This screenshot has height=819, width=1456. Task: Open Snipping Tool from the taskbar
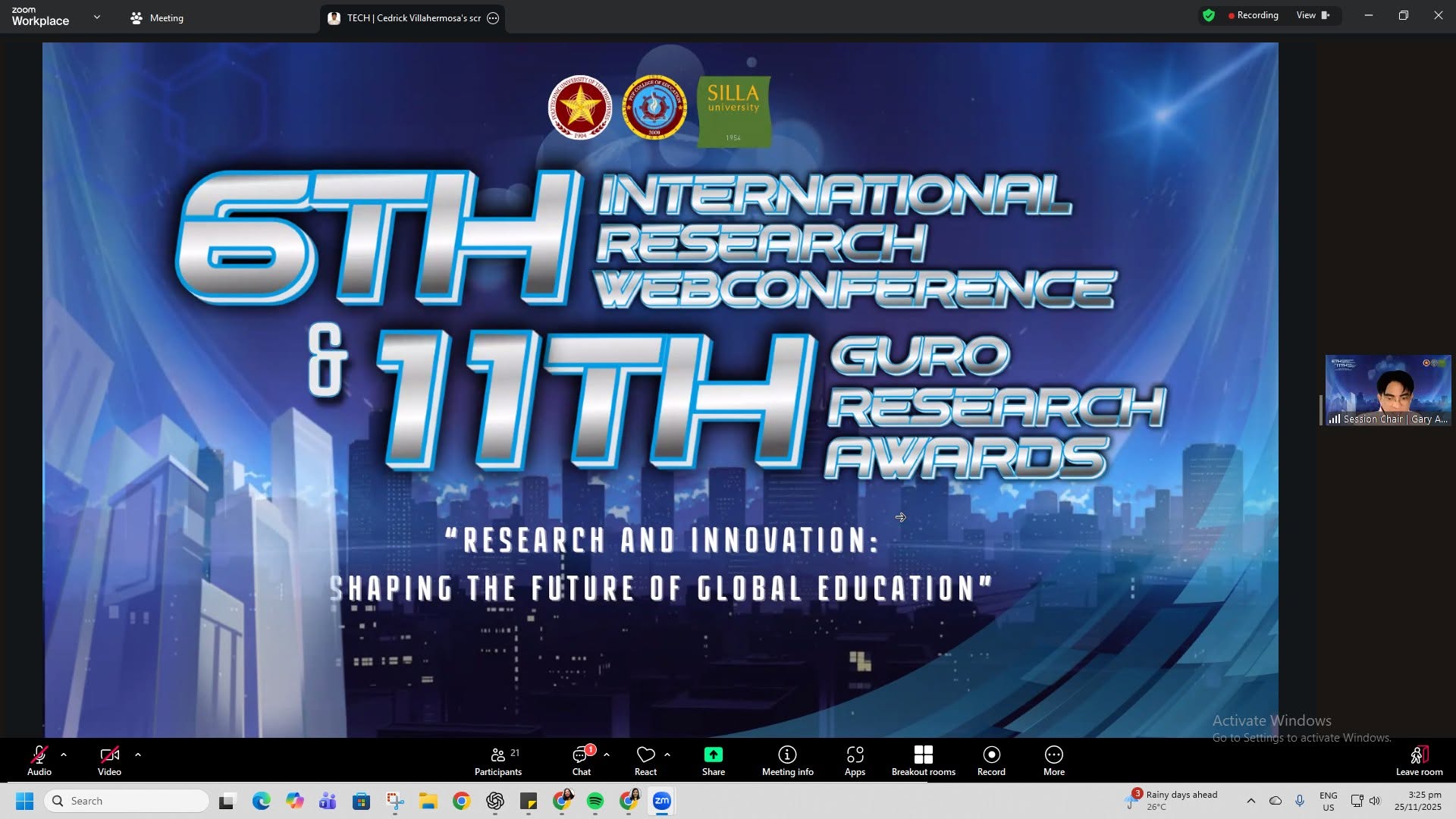395,801
